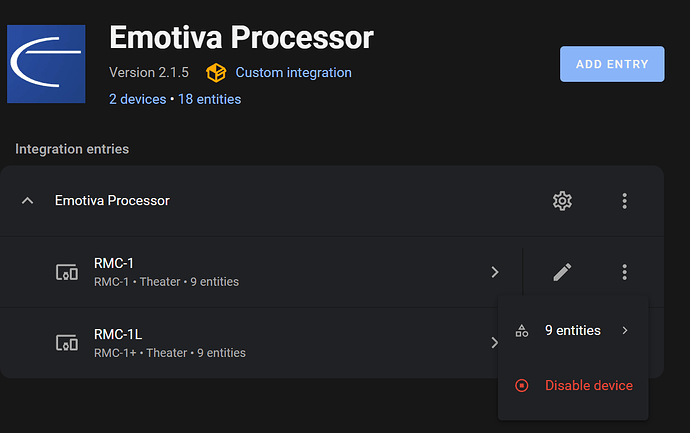Click the device icon beside RMC-1L

pyautogui.click(x=67, y=343)
